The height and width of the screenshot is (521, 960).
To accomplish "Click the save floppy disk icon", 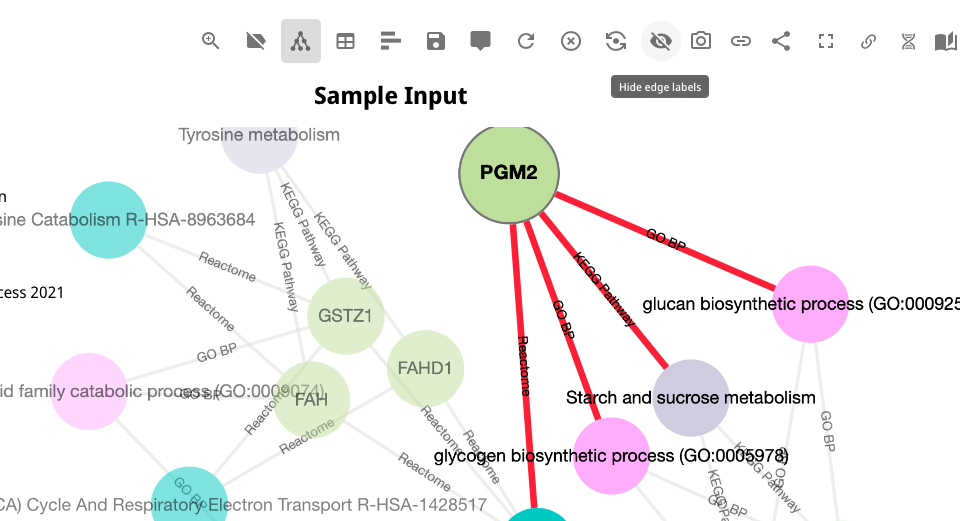I will click(x=435, y=41).
